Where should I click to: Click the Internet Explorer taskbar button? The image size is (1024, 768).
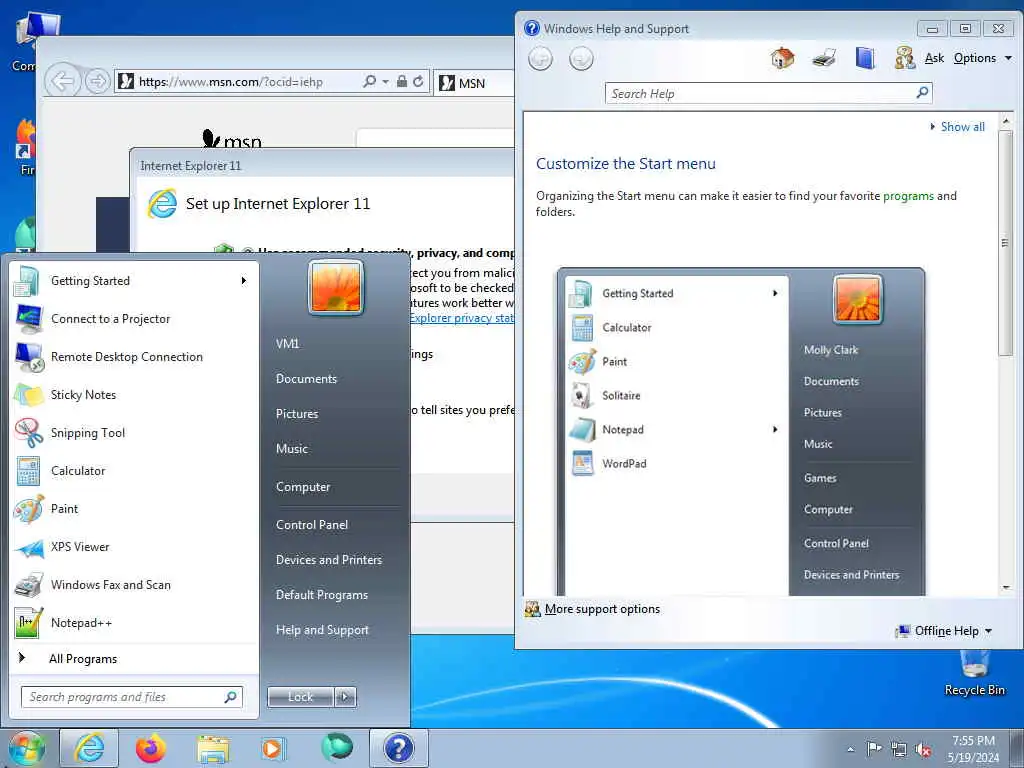(89, 748)
